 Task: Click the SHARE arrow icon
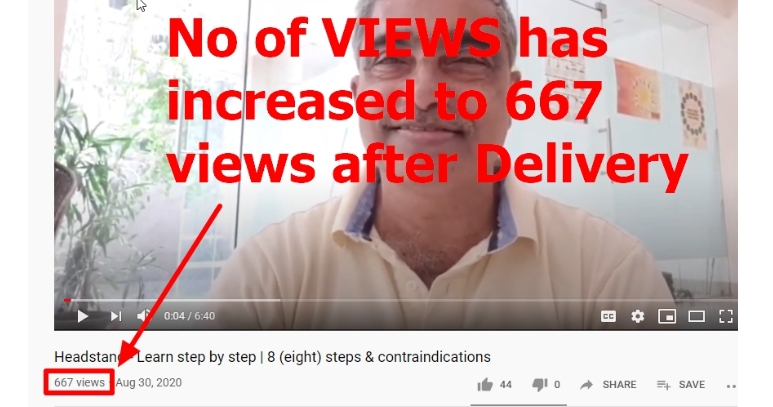[x=586, y=385]
